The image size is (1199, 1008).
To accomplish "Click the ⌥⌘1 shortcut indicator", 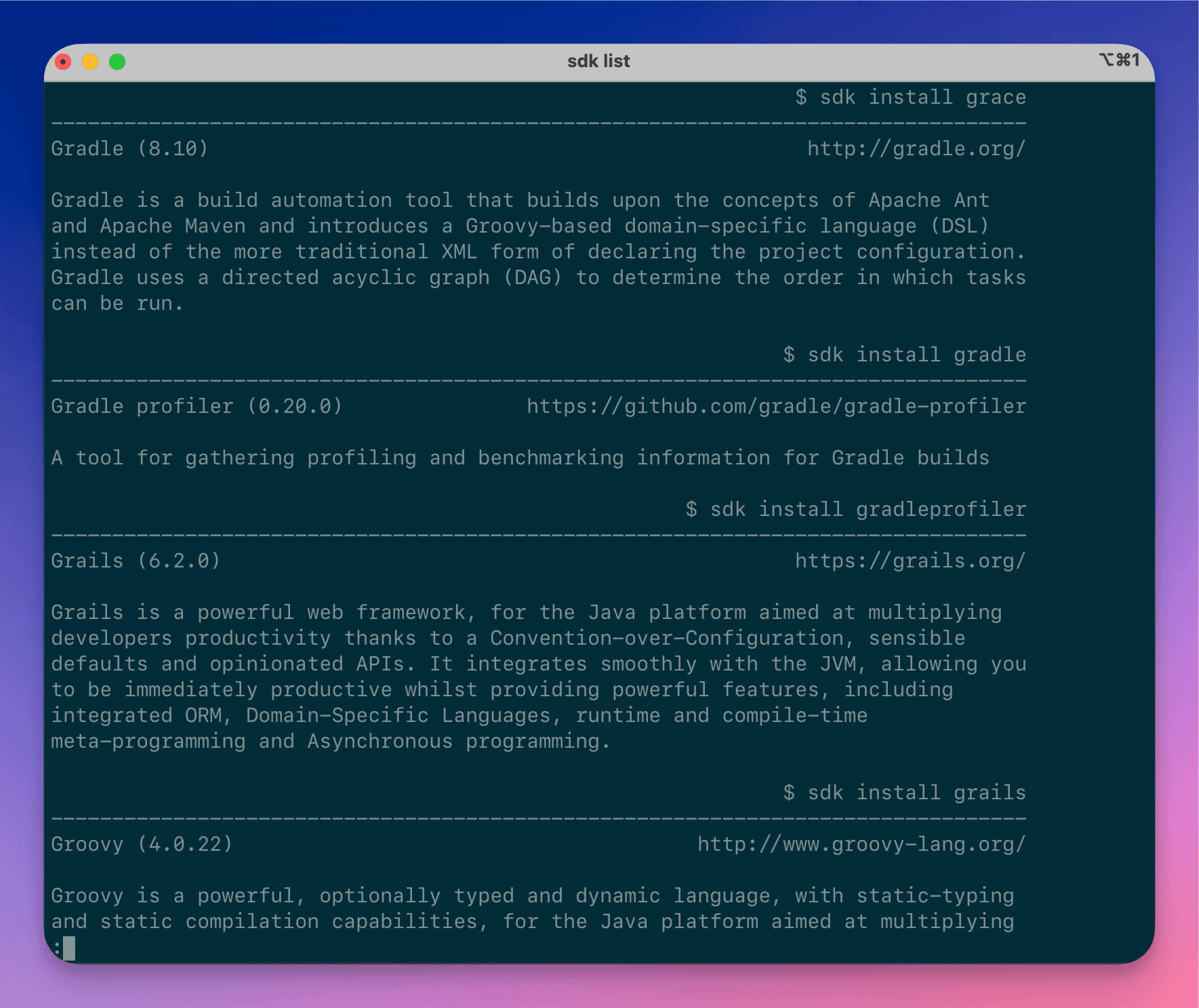I will (x=1120, y=60).
